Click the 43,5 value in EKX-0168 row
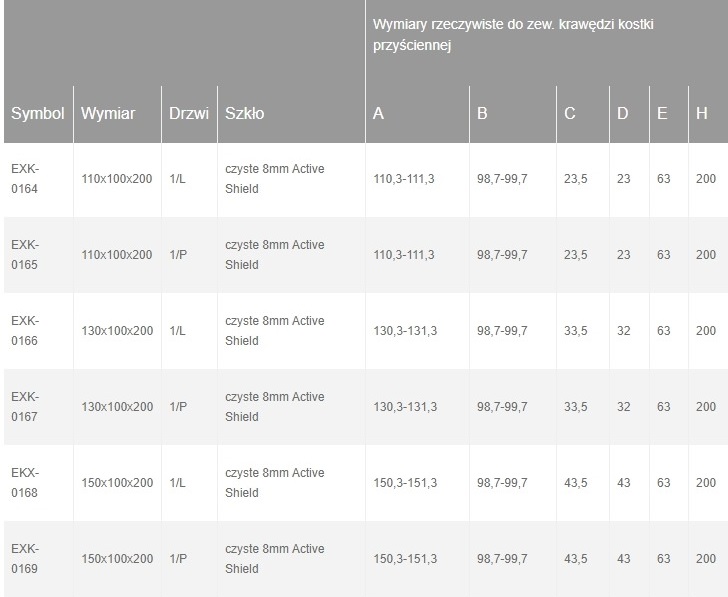 click(x=576, y=483)
